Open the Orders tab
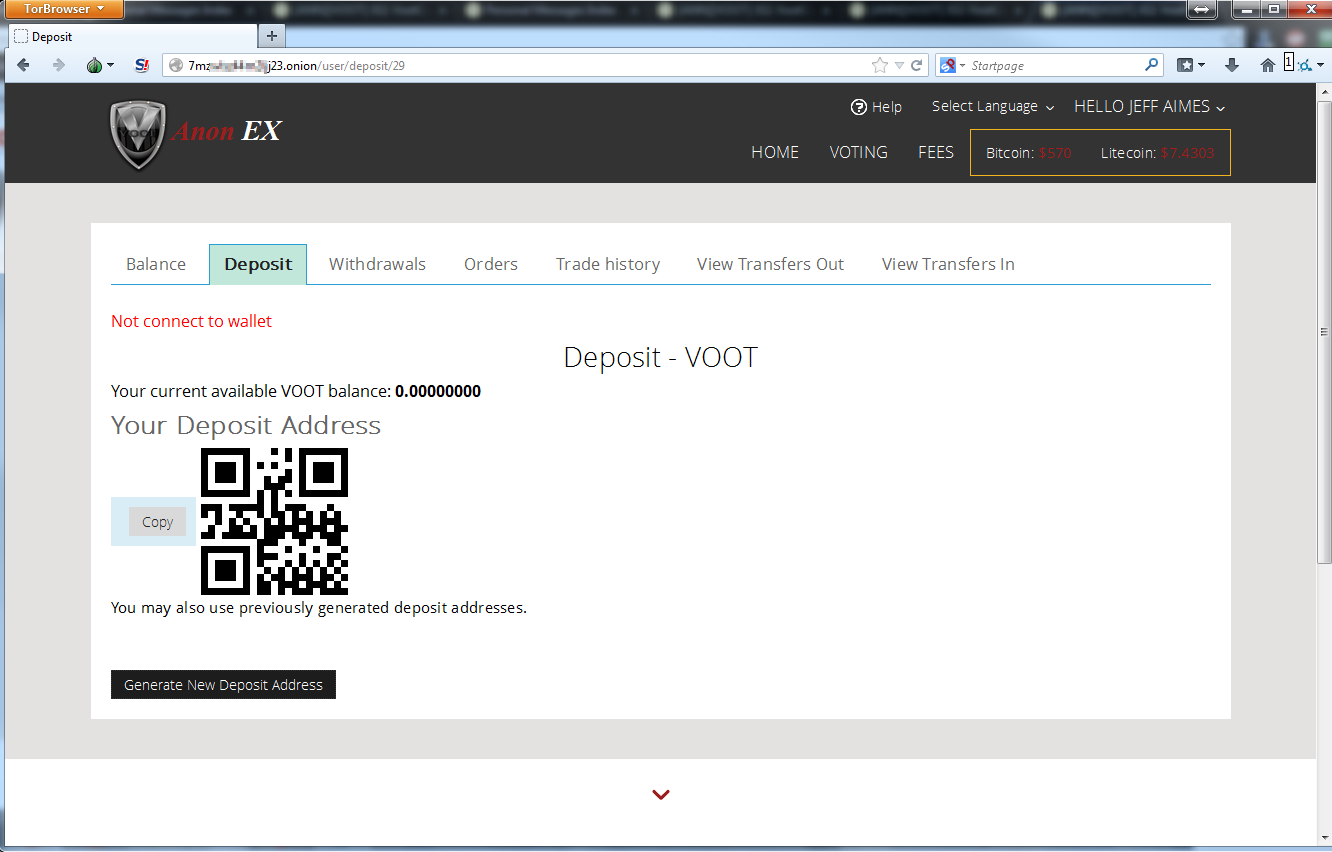The image size is (1332, 852). (x=491, y=264)
